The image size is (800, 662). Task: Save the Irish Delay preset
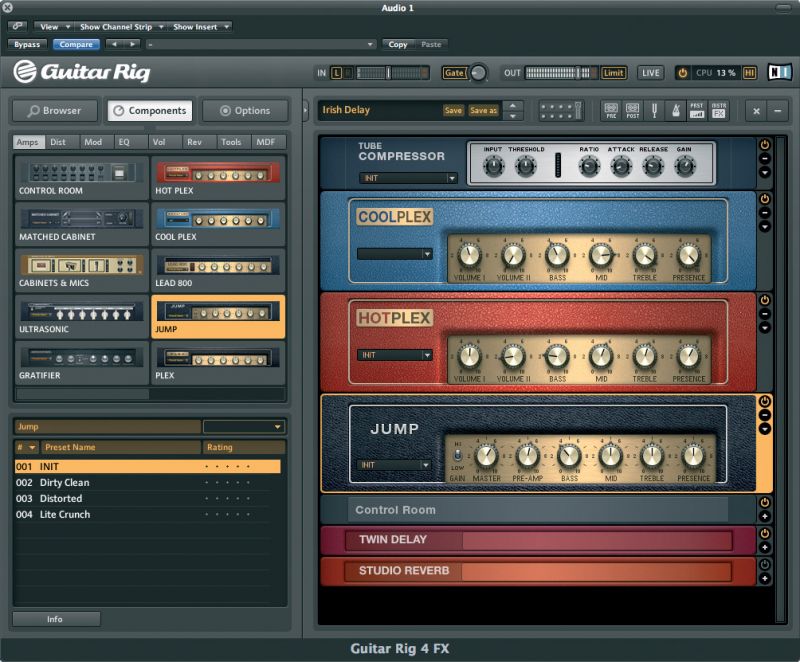pyautogui.click(x=453, y=110)
